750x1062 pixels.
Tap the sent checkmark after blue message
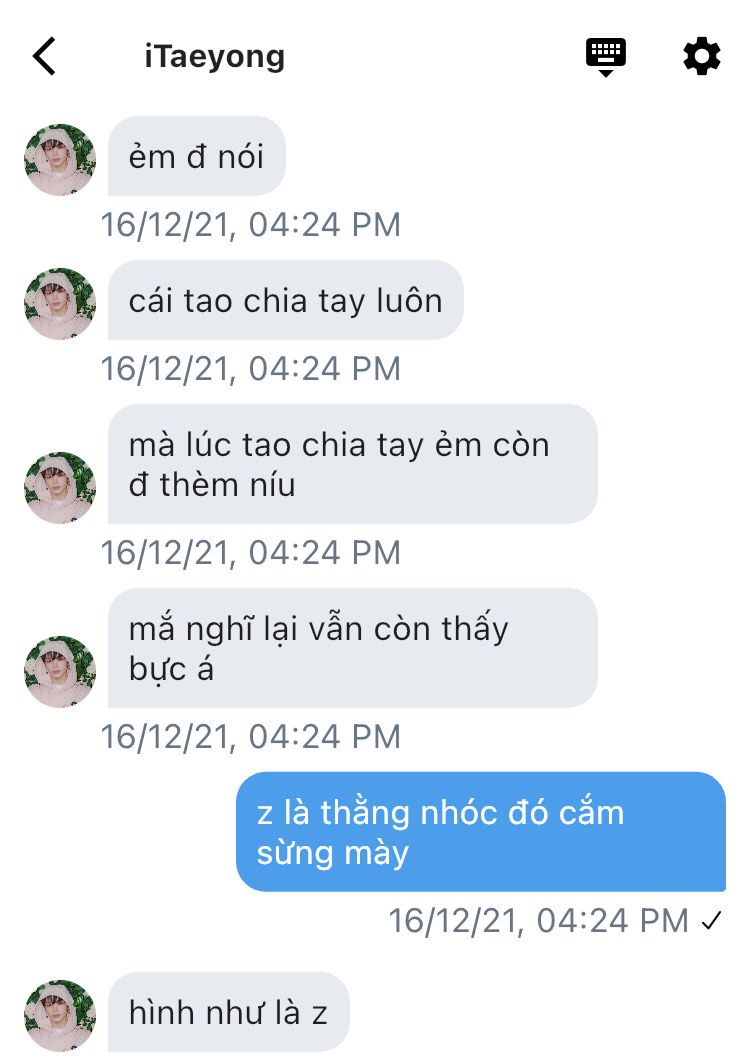711,920
